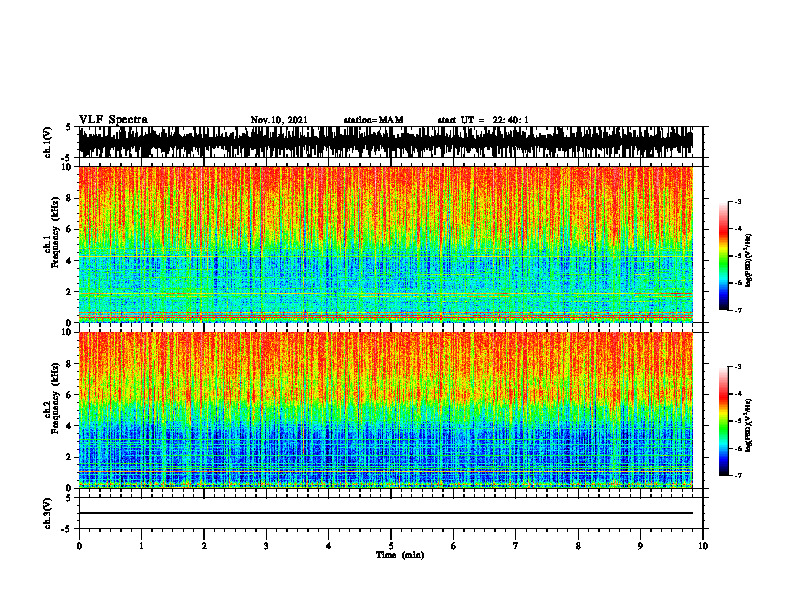This screenshot has height=612, width=792.
Task: Click the time axis tick label 5
Action: click(391, 546)
